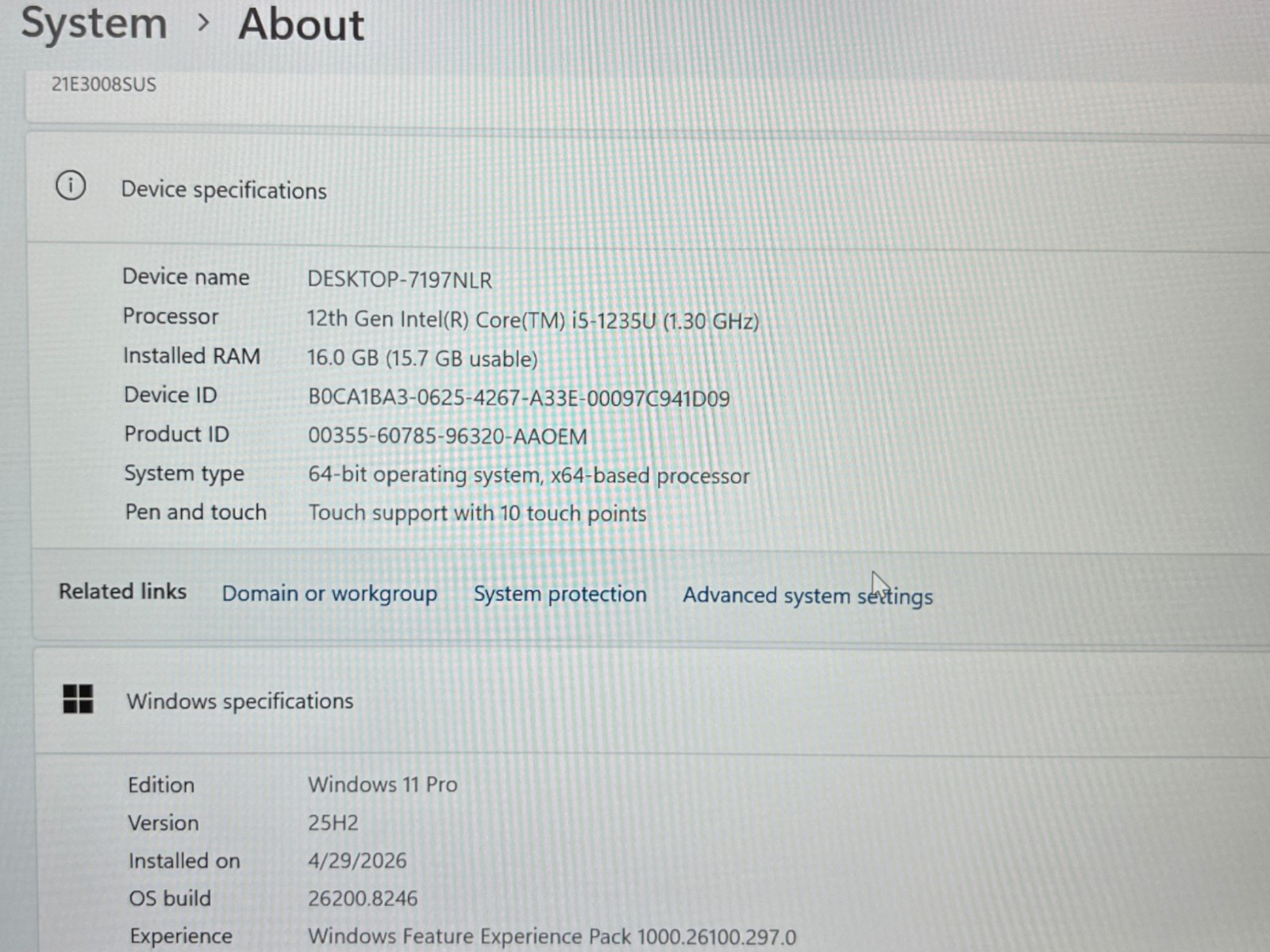
Task: Select device name DESKTOP-7197NLR
Action: (x=399, y=279)
